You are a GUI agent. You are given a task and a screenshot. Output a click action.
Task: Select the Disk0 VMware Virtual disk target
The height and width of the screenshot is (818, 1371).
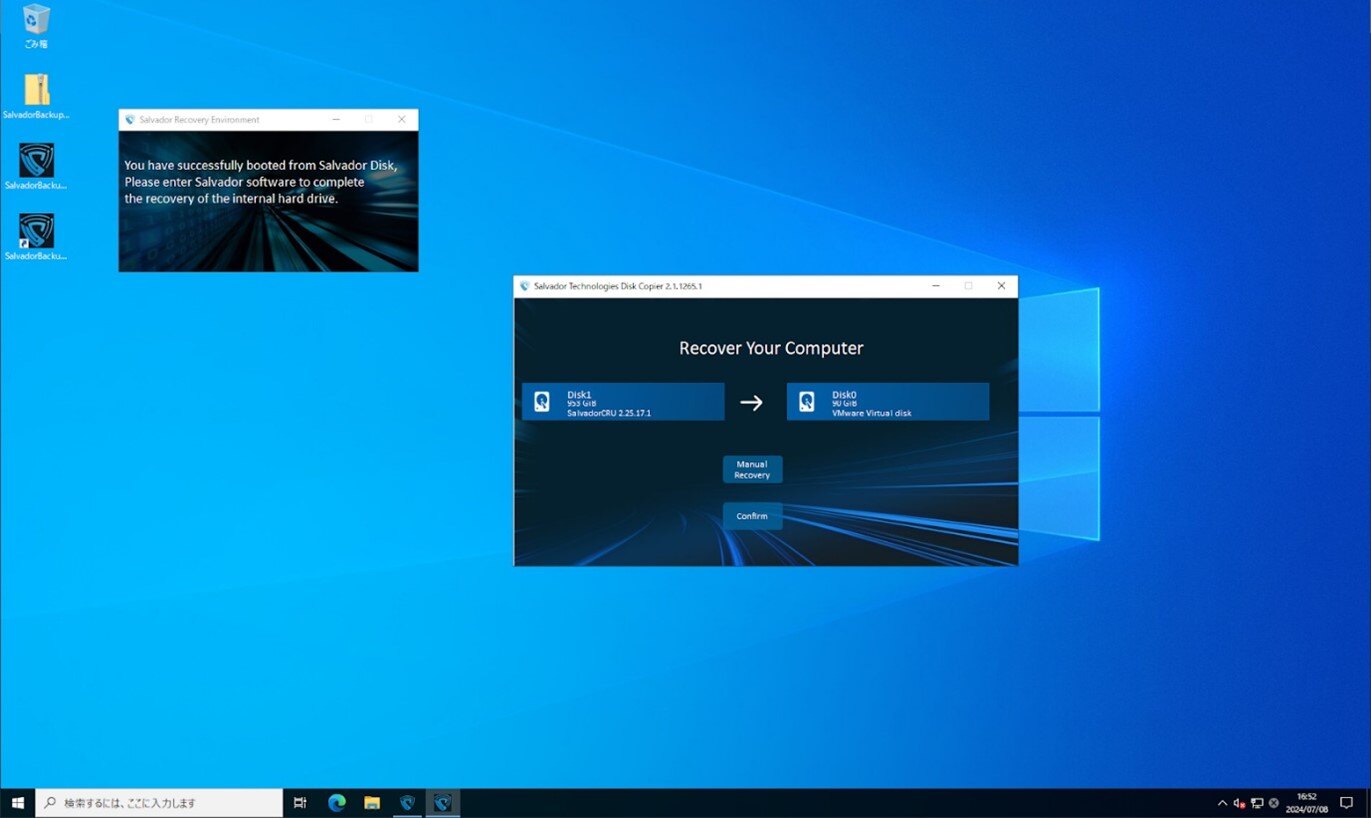[x=888, y=401]
